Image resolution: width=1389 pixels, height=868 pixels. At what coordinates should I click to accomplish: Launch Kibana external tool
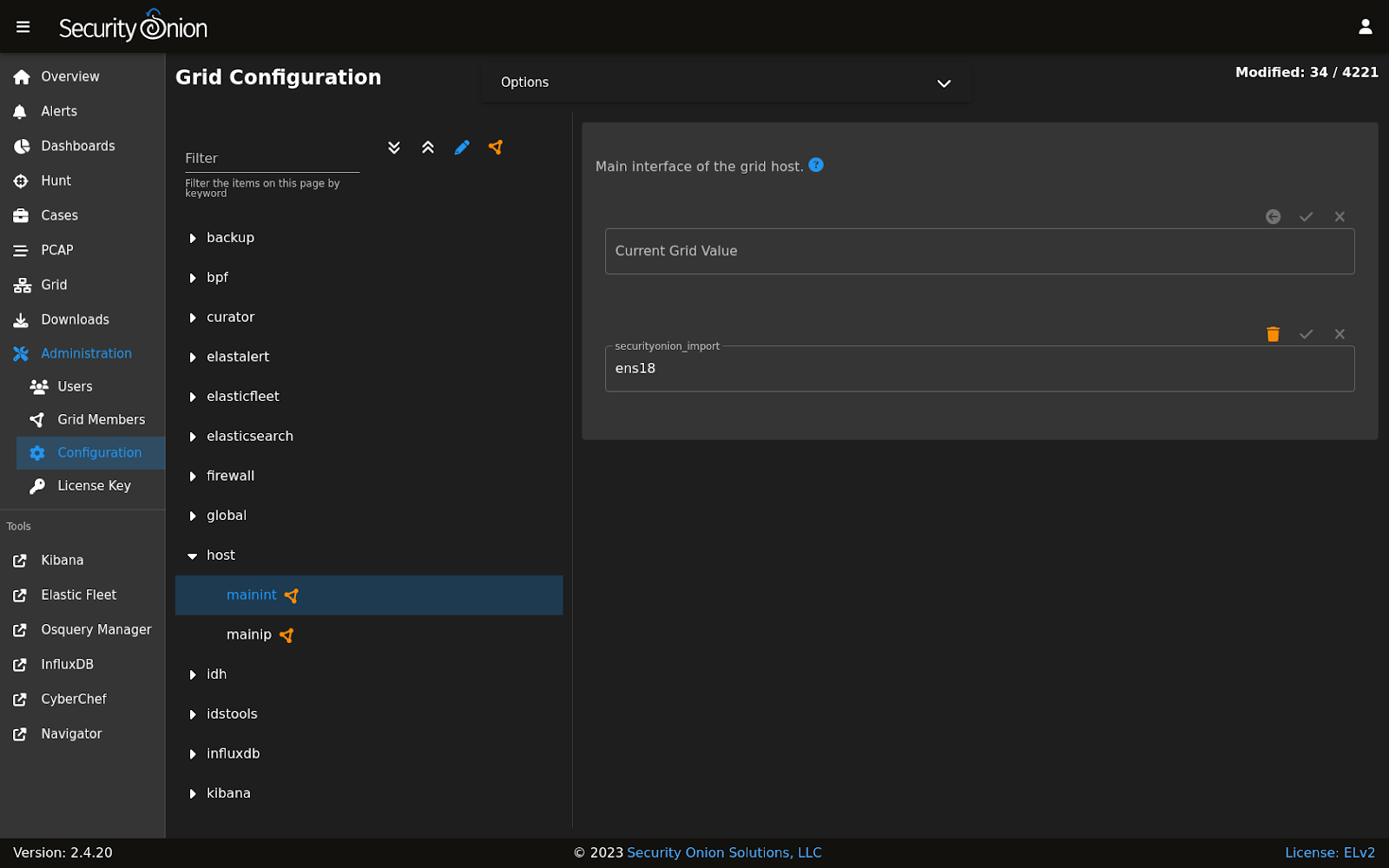click(82, 560)
